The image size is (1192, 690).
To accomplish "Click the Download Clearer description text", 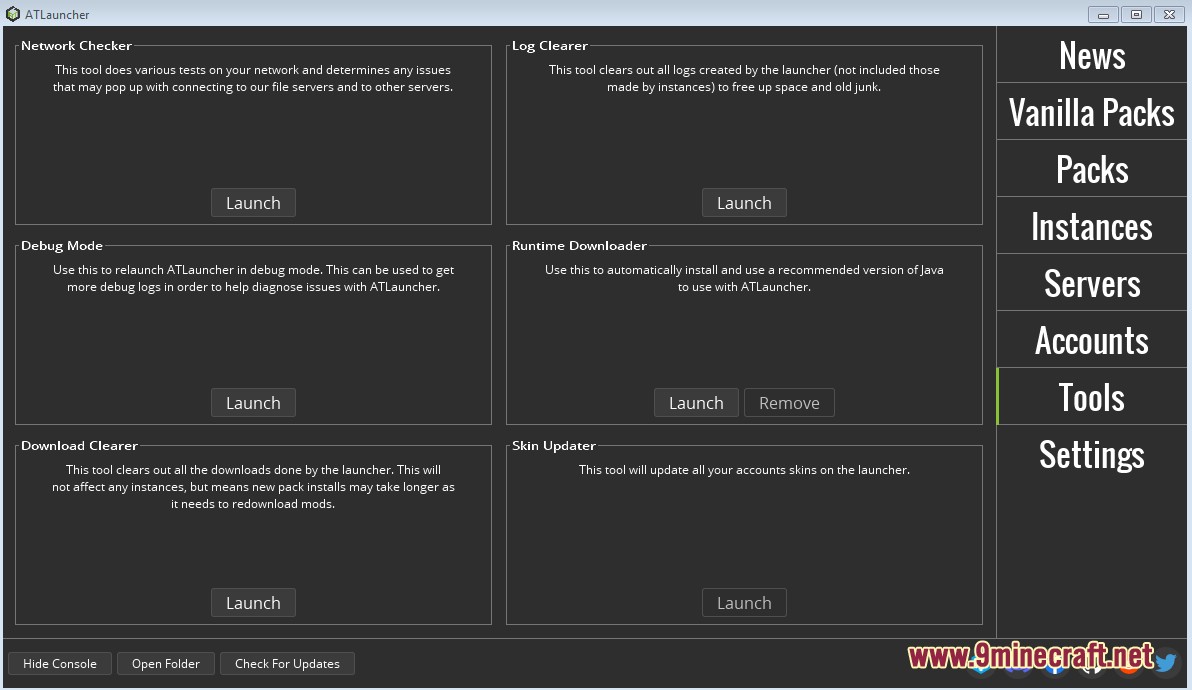I will click(253, 486).
